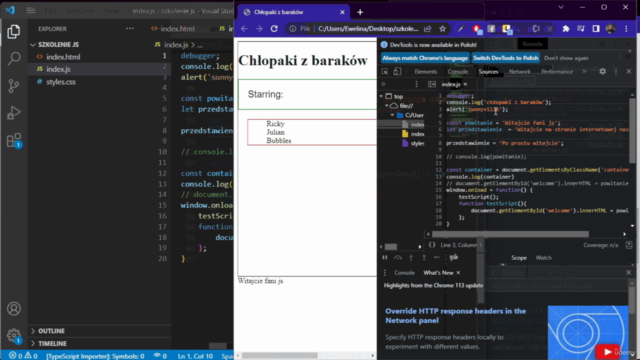Toggle the DevTools device toolbar
The height and width of the screenshot is (360, 640).
(397, 71)
